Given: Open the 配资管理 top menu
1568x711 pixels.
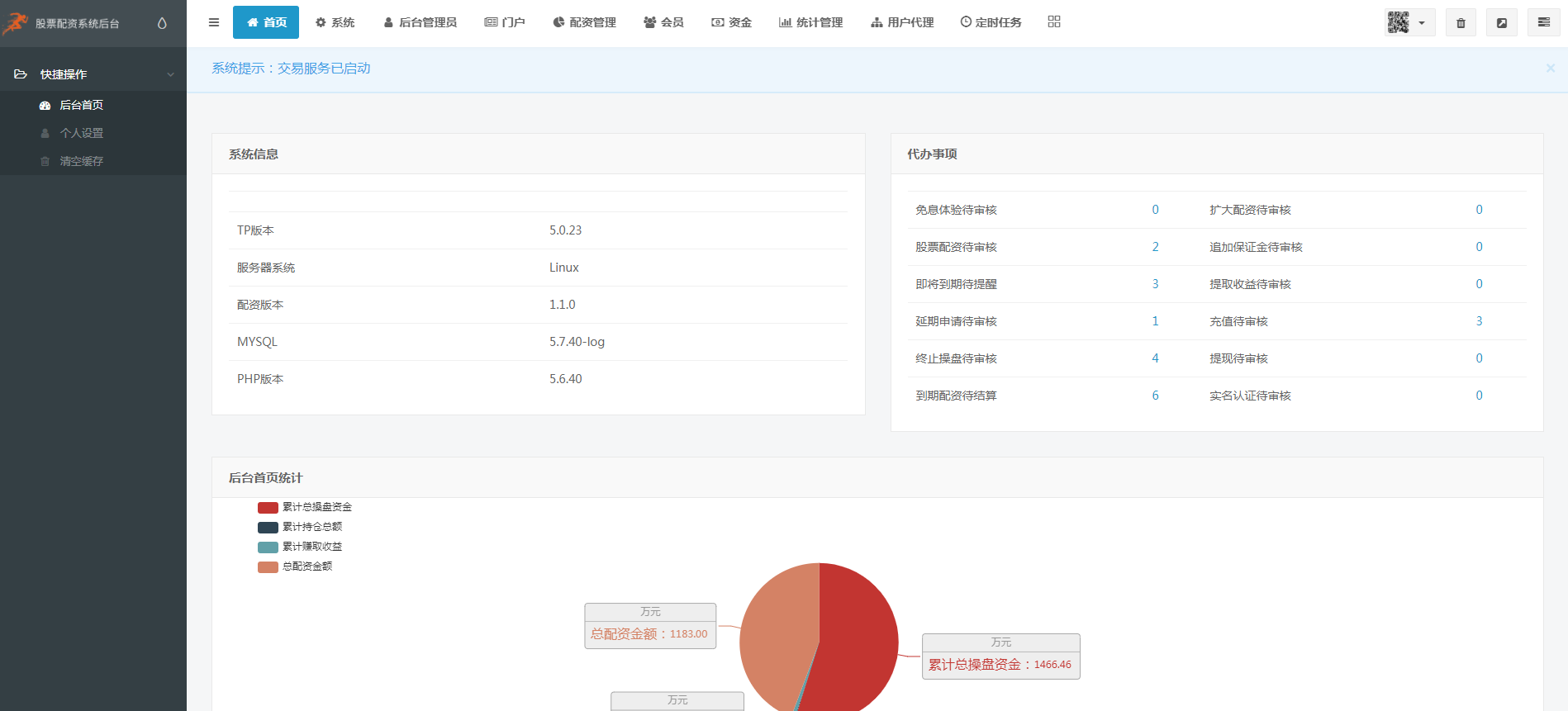Looking at the screenshot, I should 584,22.
